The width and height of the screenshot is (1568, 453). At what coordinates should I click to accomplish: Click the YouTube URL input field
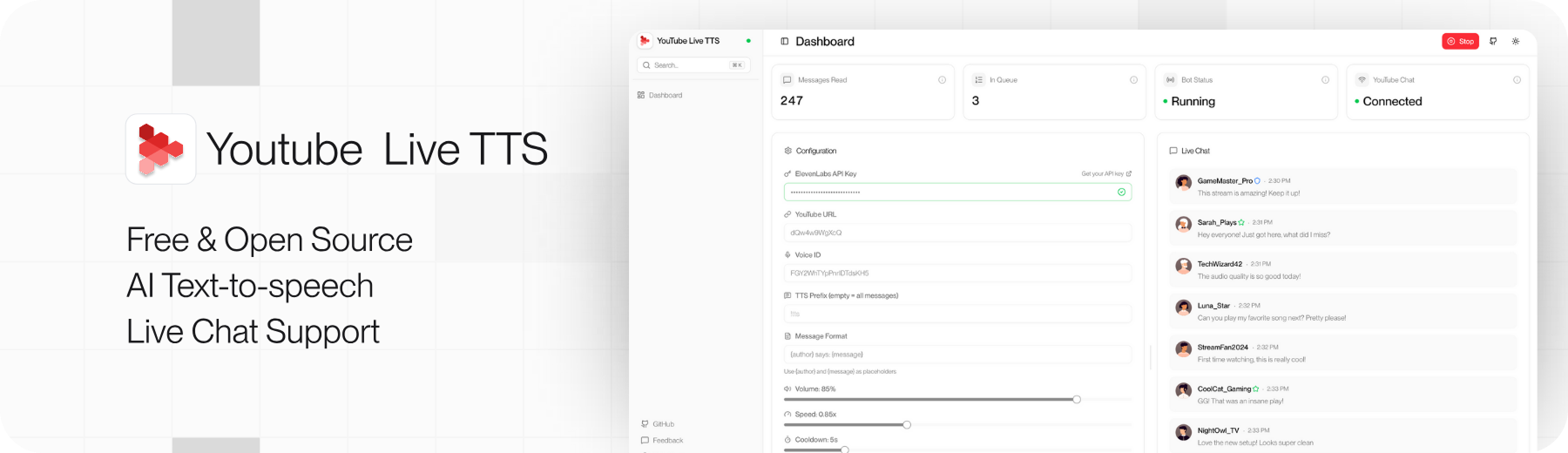pyautogui.click(x=957, y=233)
